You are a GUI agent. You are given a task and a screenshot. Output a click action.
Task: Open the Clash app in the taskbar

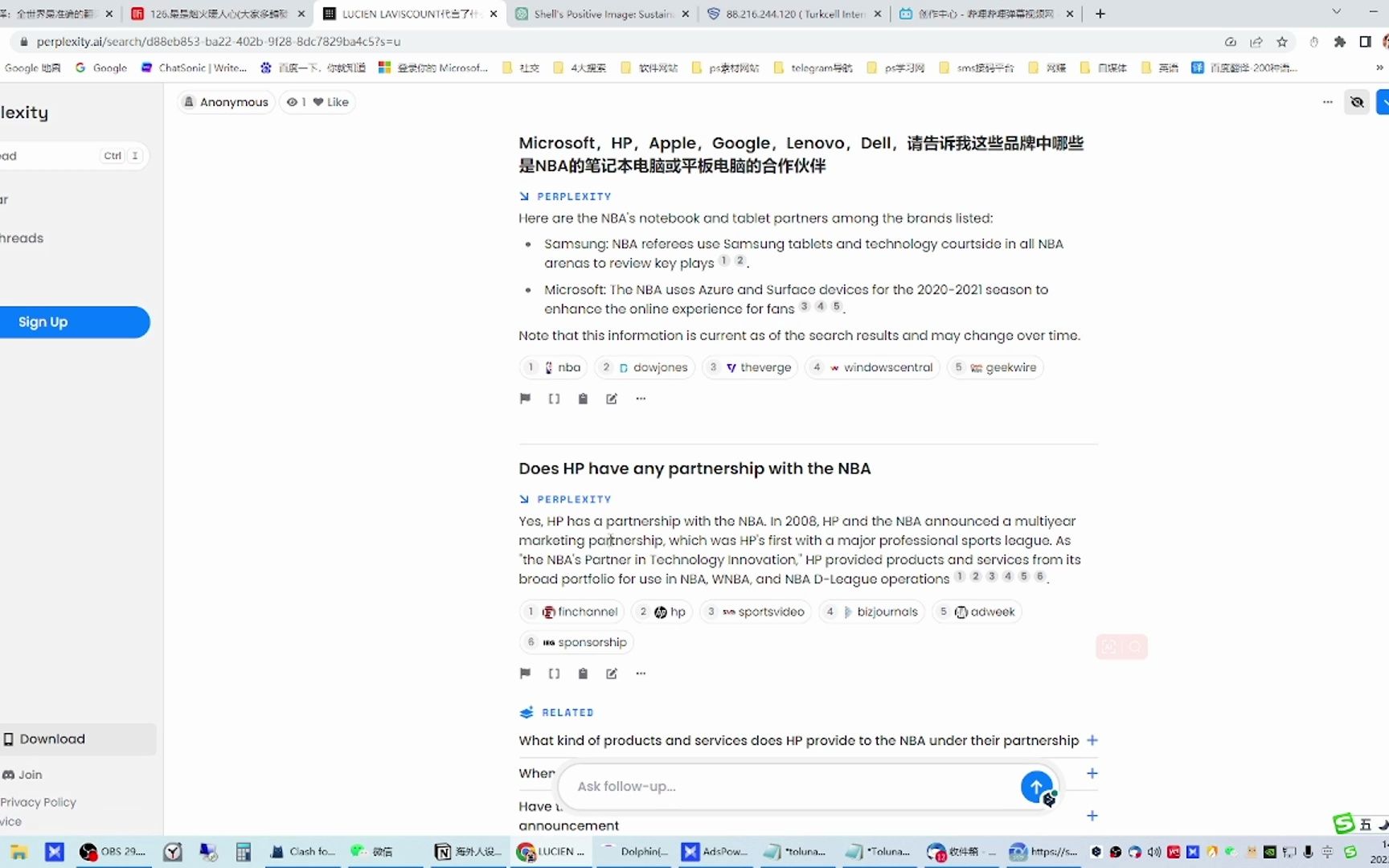pos(302,852)
